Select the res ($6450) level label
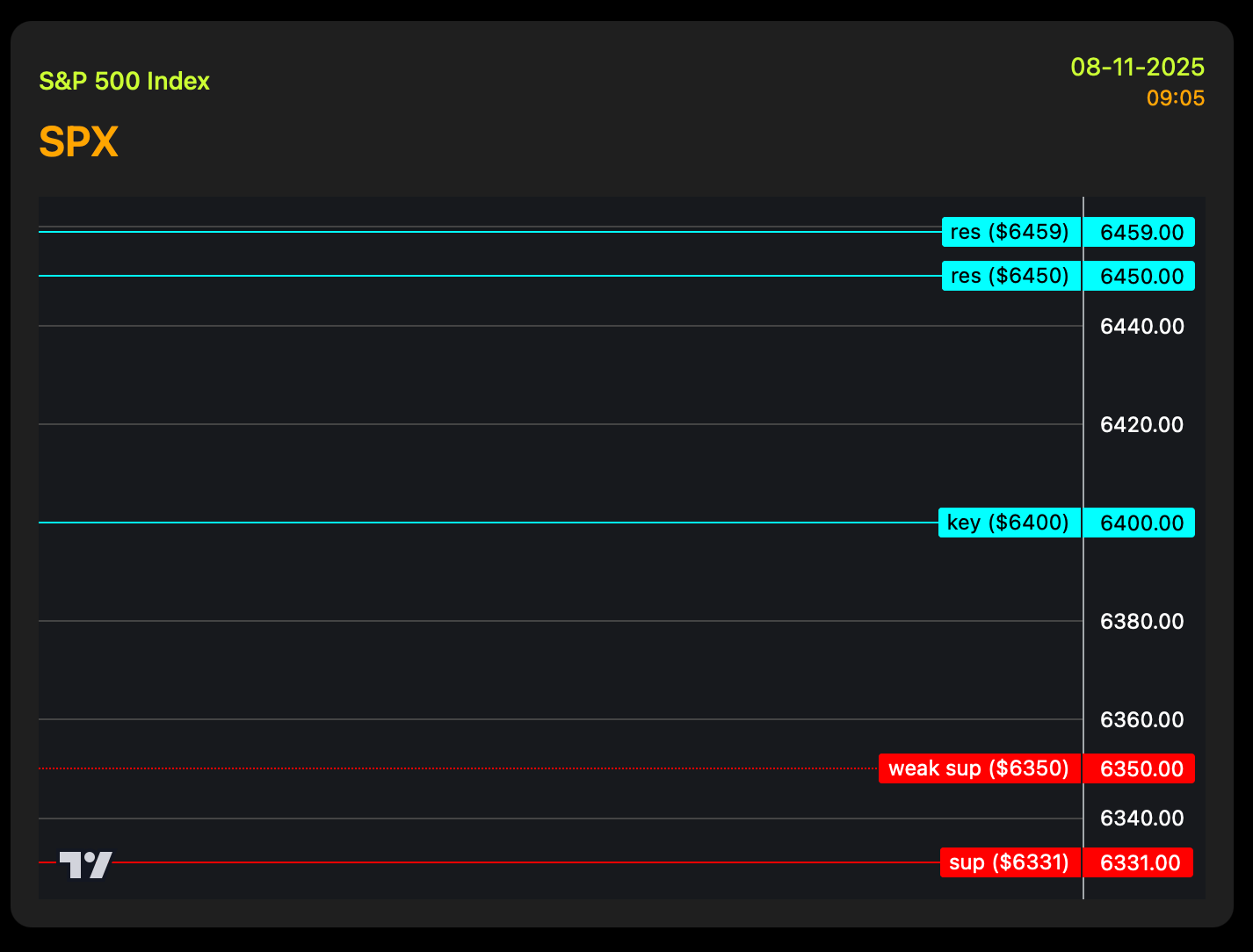Viewport: 1253px width, 952px height. [1011, 276]
